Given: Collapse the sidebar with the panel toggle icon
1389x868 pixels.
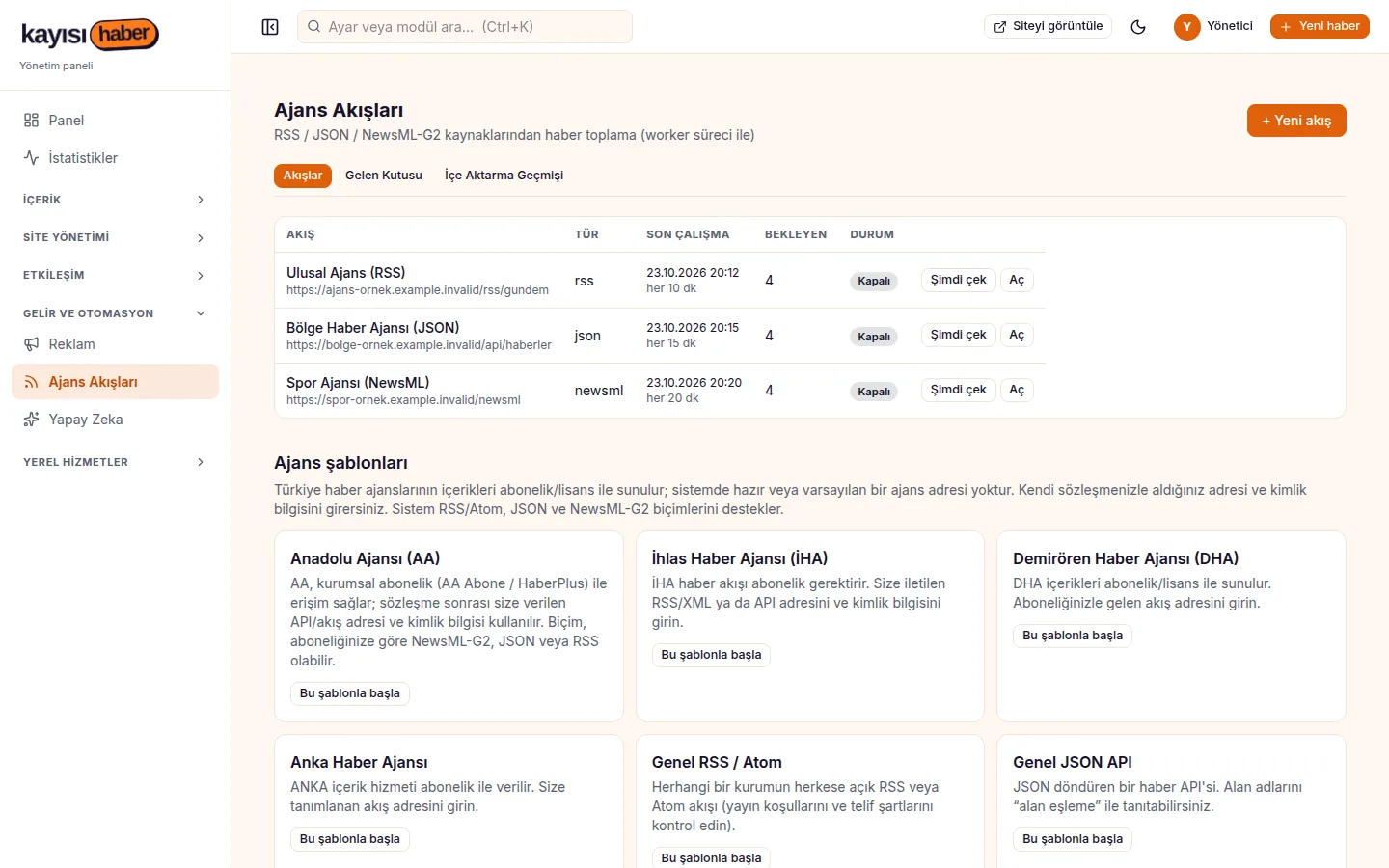Looking at the screenshot, I should tap(270, 27).
